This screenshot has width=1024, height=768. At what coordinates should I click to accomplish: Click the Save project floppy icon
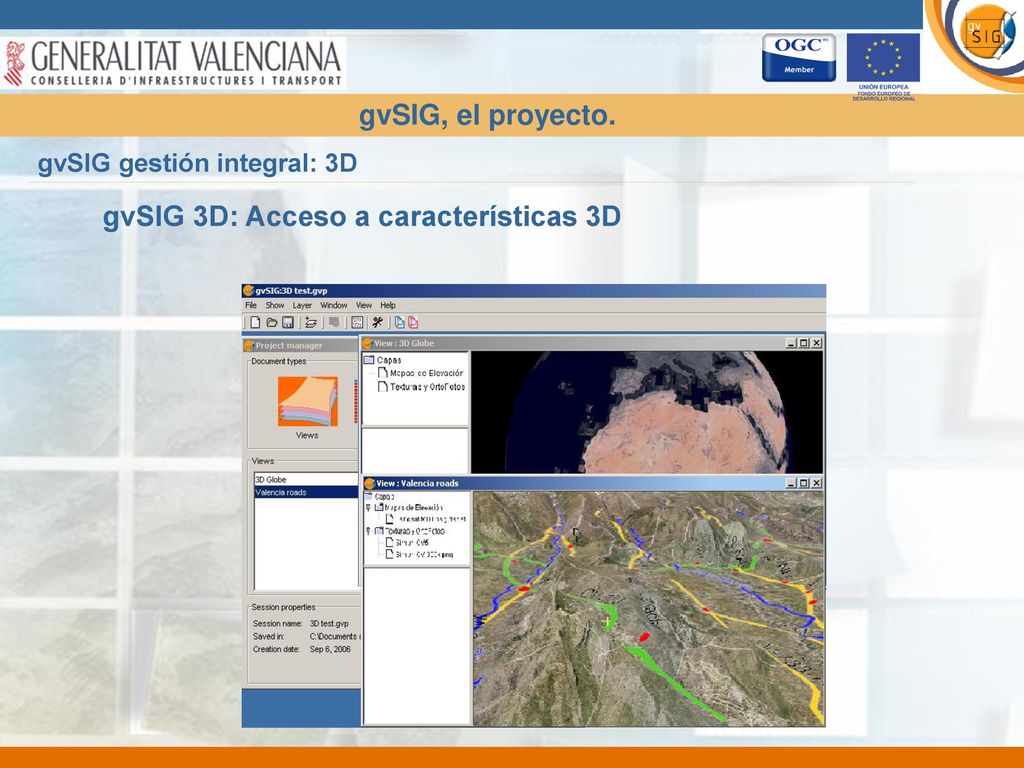click(287, 322)
